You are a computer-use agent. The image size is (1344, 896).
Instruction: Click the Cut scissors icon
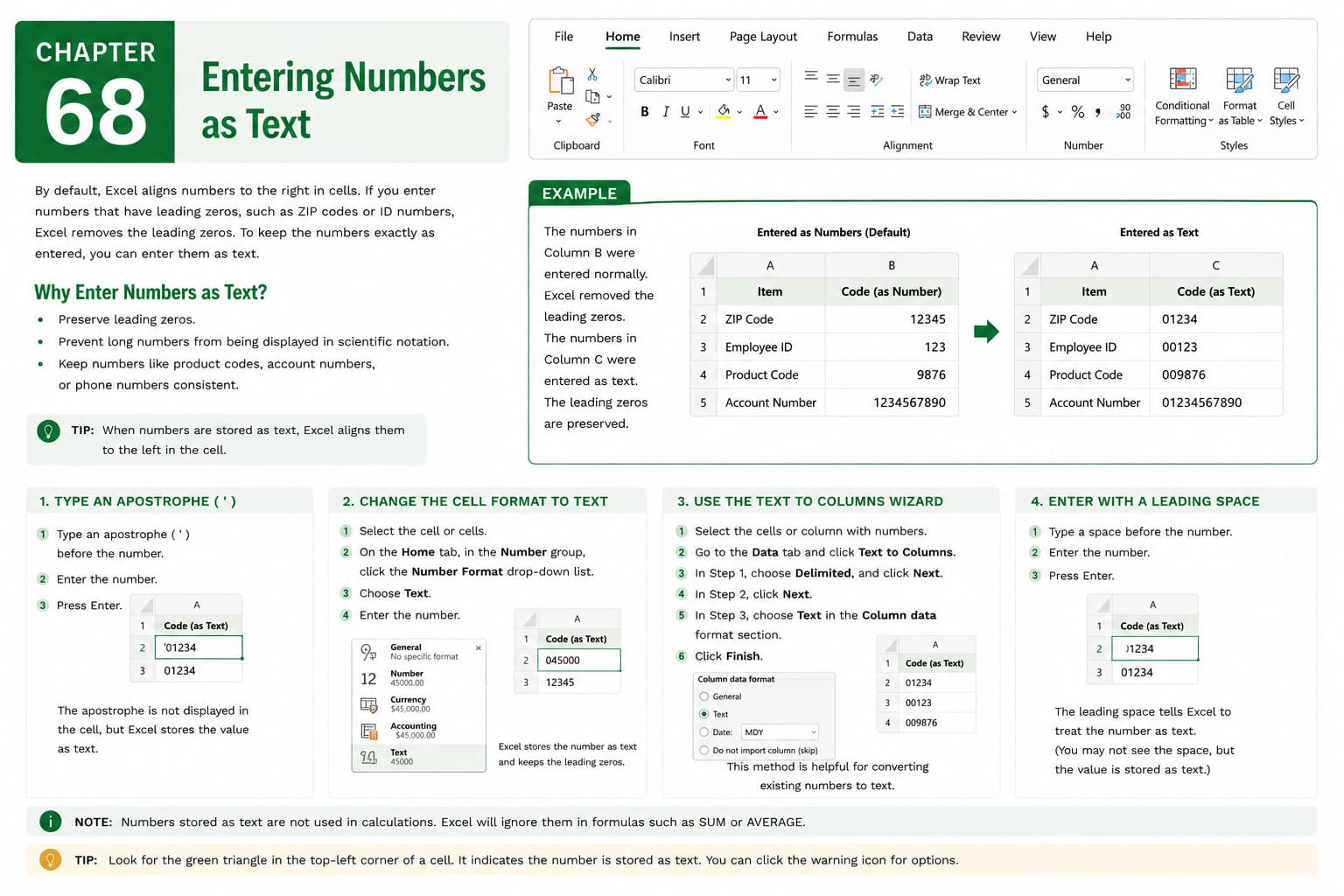coord(592,74)
